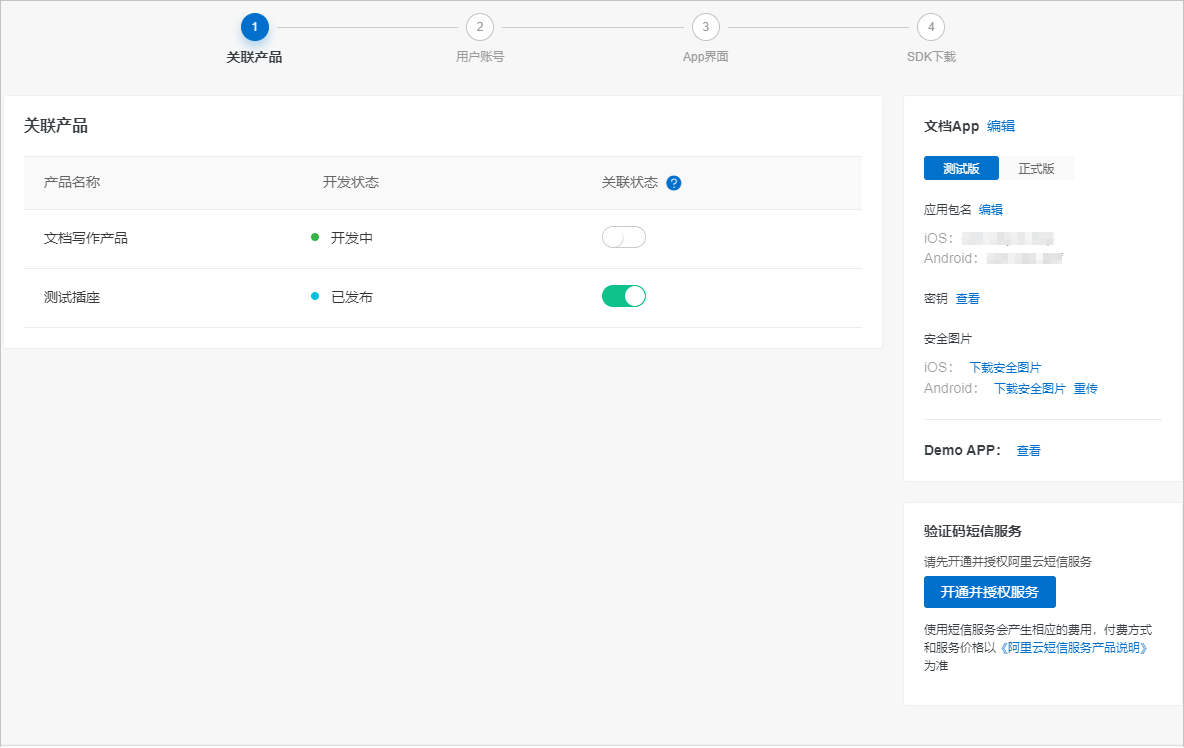Click step 1 circle 关联产品
The height and width of the screenshot is (748, 1184).
254,27
